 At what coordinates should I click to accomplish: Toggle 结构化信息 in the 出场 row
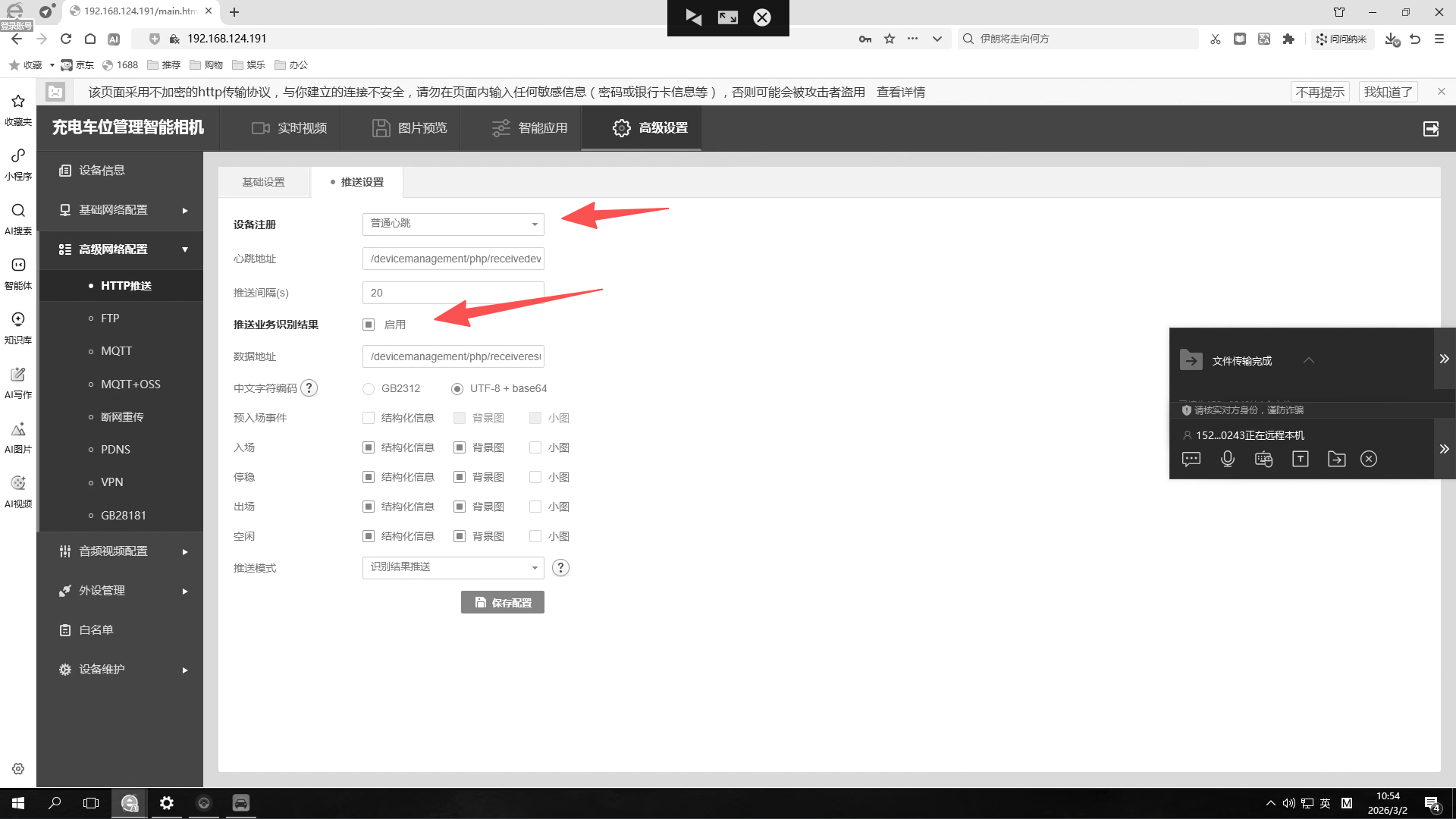click(x=369, y=507)
